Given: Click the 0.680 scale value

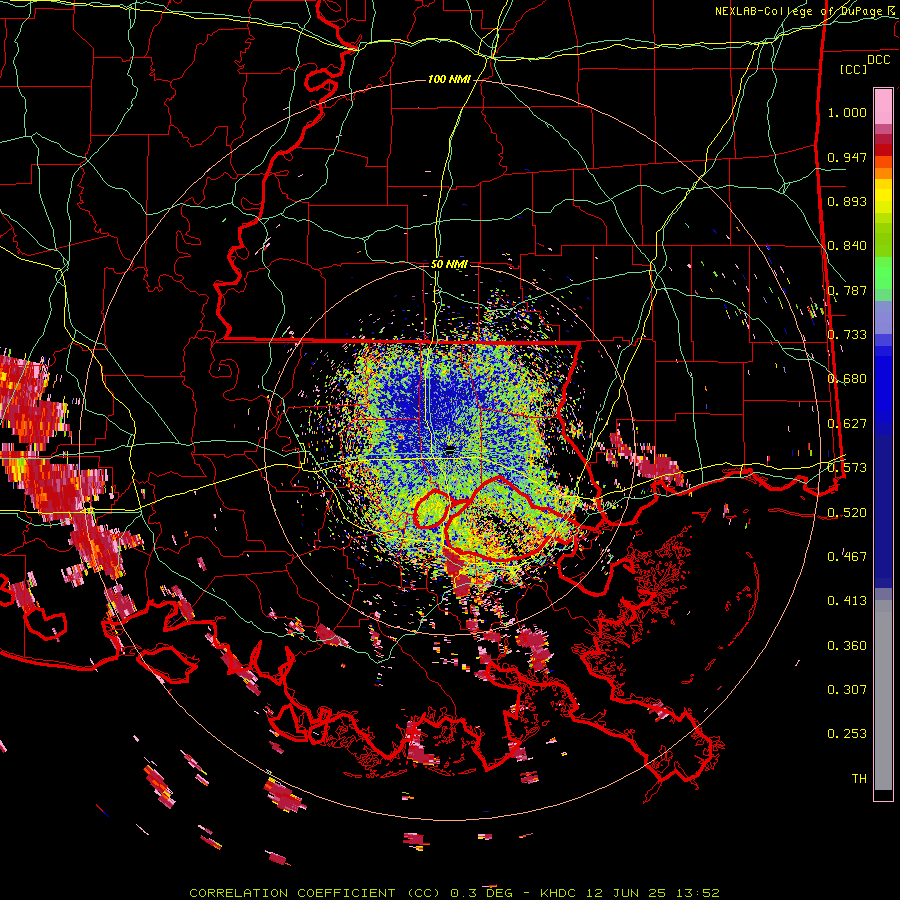Looking at the screenshot, I should pyautogui.click(x=847, y=379).
